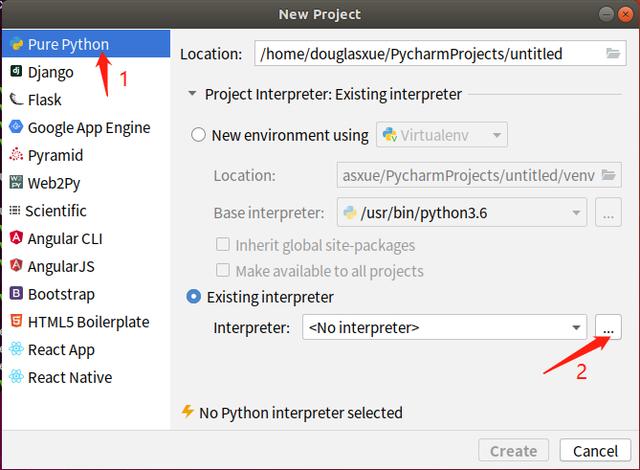Click the Angular CLI logo icon
Image resolution: width=640 pixels, height=470 pixels.
click(x=16, y=238)
